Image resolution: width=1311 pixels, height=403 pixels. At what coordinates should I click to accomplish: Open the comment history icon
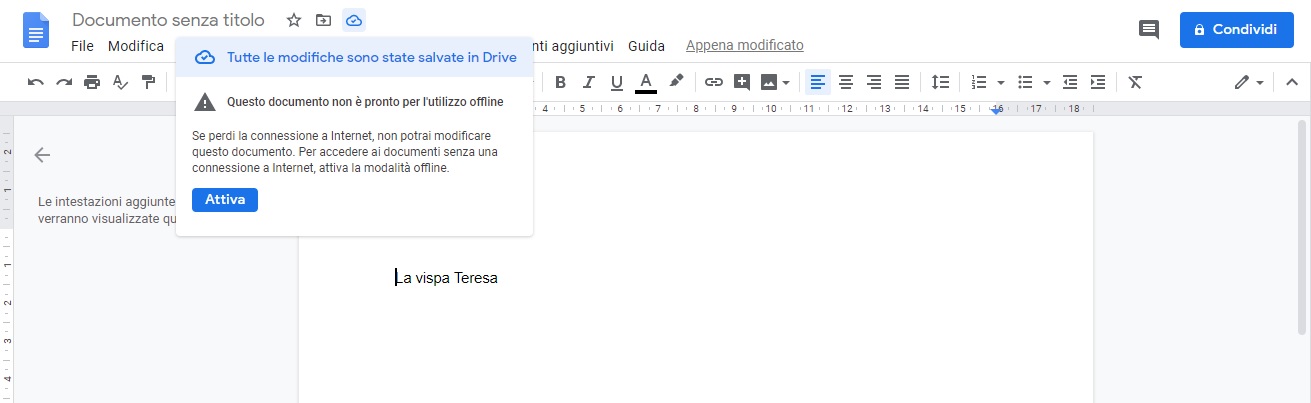[x=1149, y=30]
